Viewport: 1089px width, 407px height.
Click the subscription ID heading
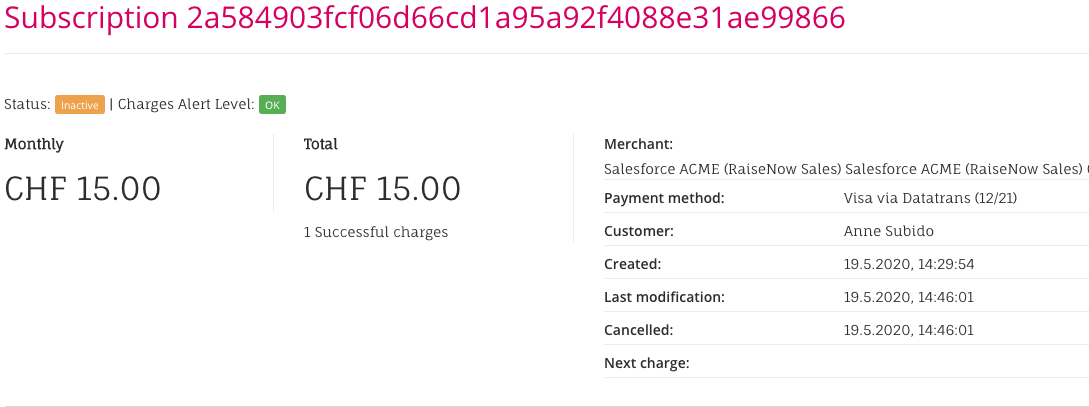point(425,18)
